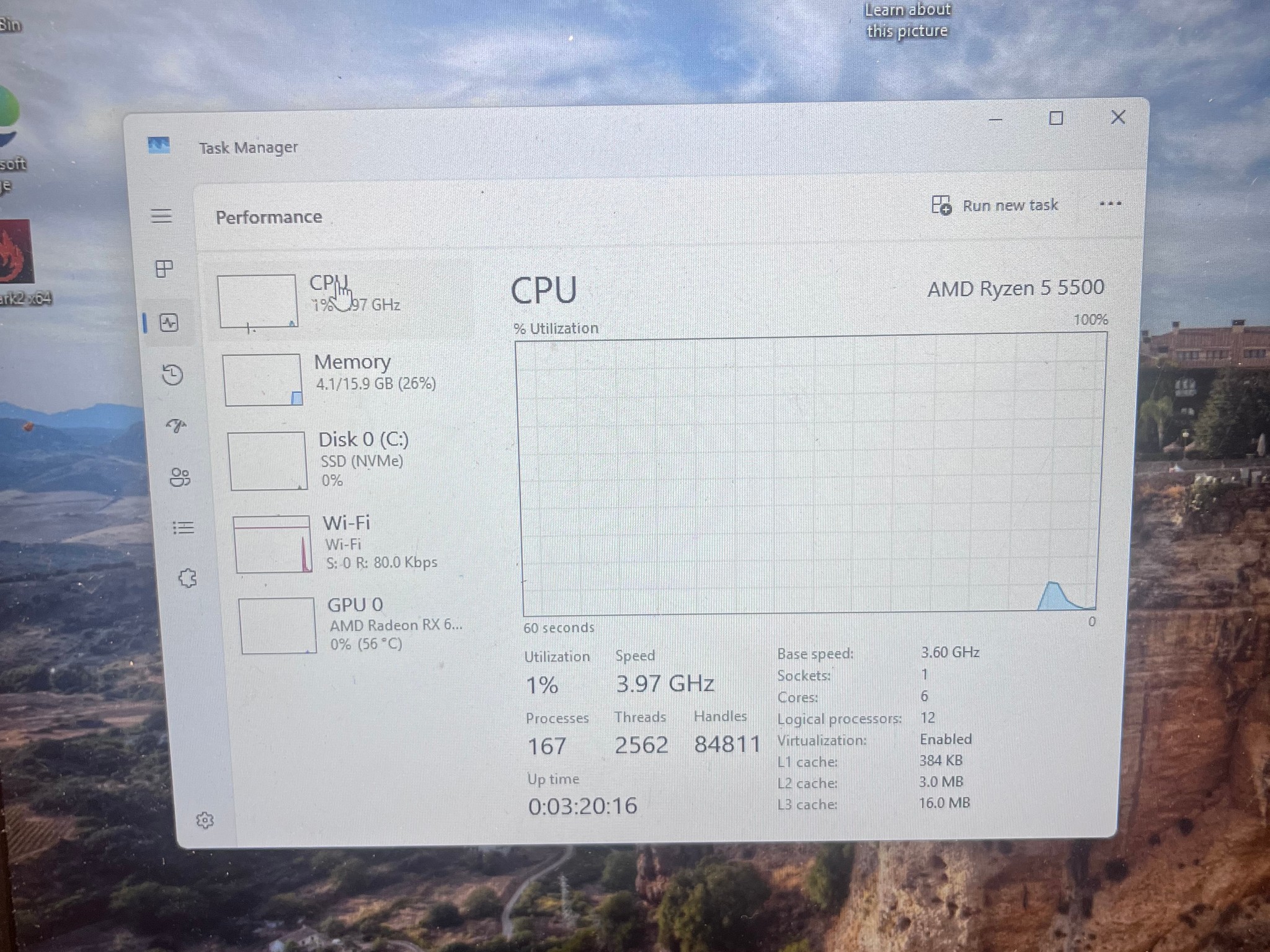Close the Task Manager window
Screen dimensions: 1270x952
(x=1118, y=117)
